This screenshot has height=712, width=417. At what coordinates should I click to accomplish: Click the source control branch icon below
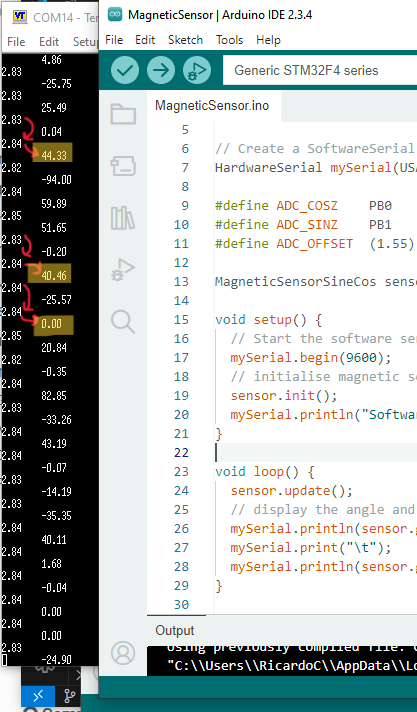coord(70,696)
